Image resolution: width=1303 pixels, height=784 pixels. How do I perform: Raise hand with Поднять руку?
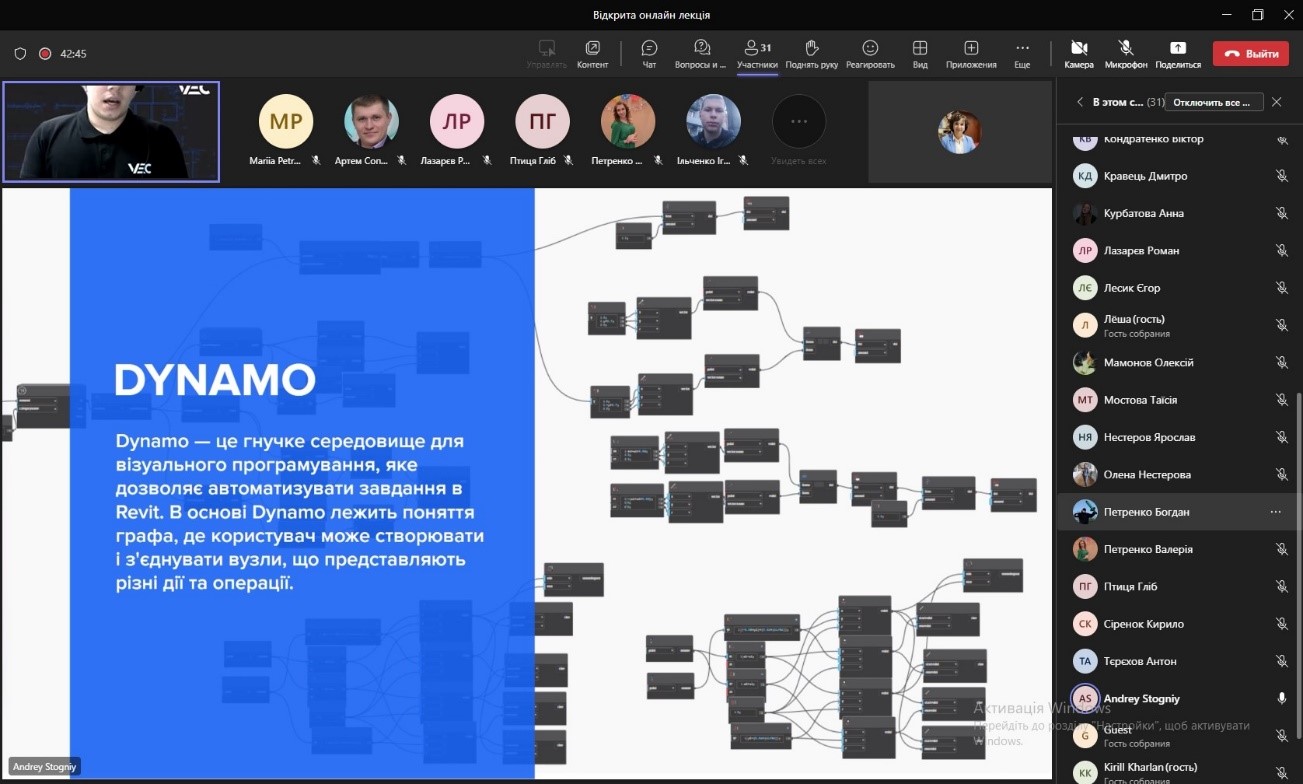coord(812,54)
